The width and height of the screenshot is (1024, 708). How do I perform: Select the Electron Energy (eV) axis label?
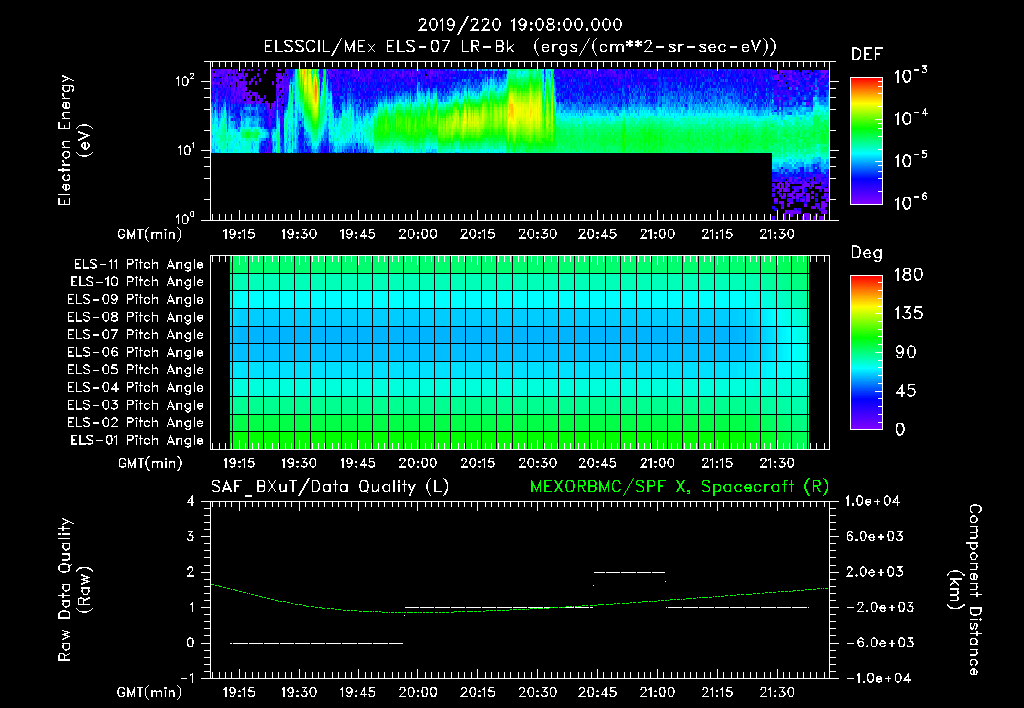[74, 140]
